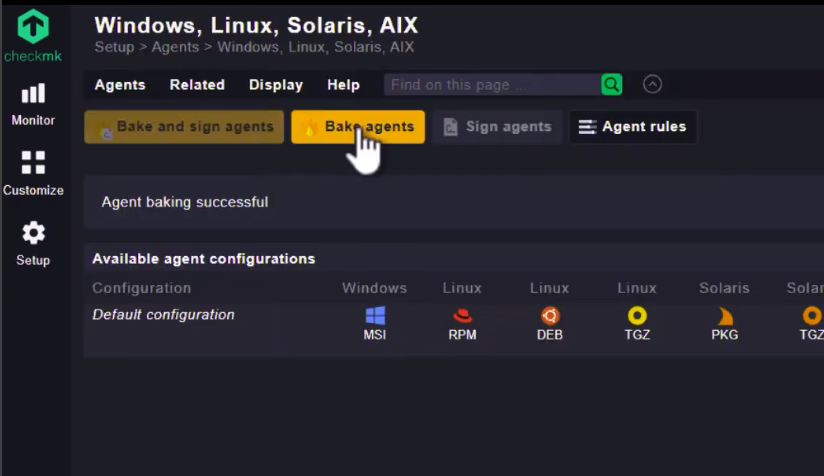Download the Linux TGZ agent
Image resolution: width=824 pixels, height=476 pixels.
coord(637,324)
